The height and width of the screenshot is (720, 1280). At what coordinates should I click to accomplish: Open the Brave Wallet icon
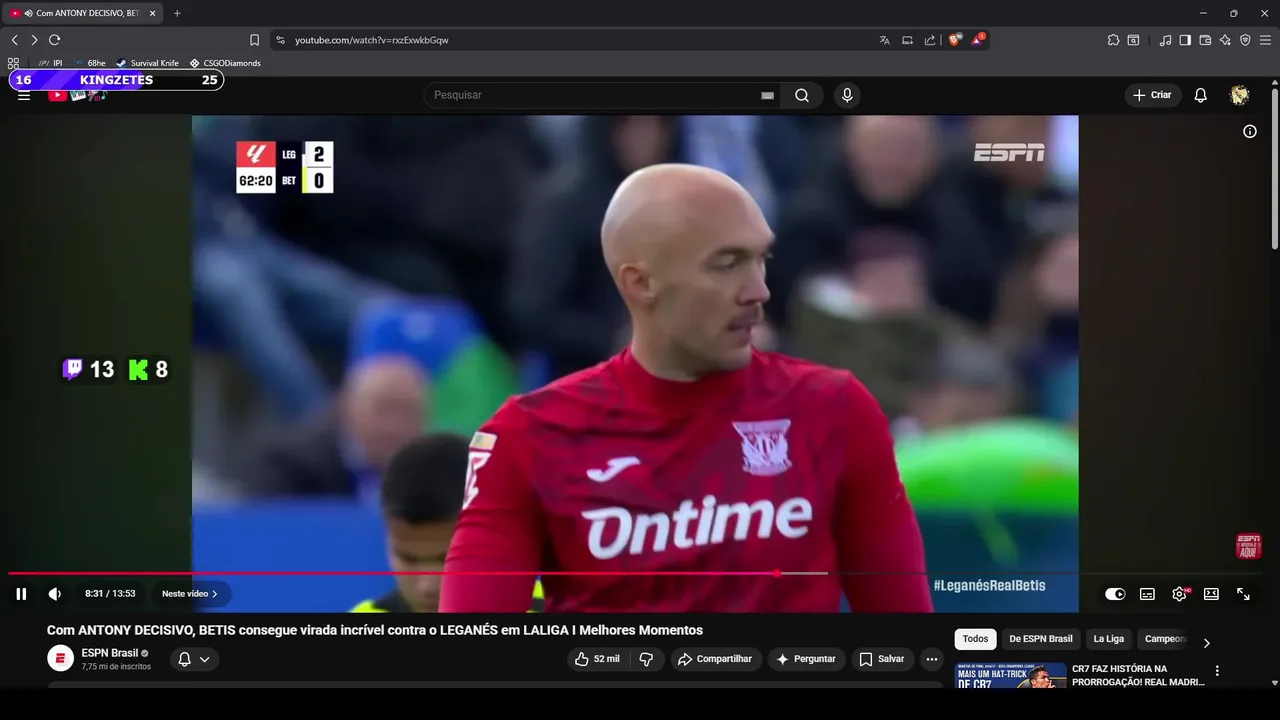[1205, 40]
